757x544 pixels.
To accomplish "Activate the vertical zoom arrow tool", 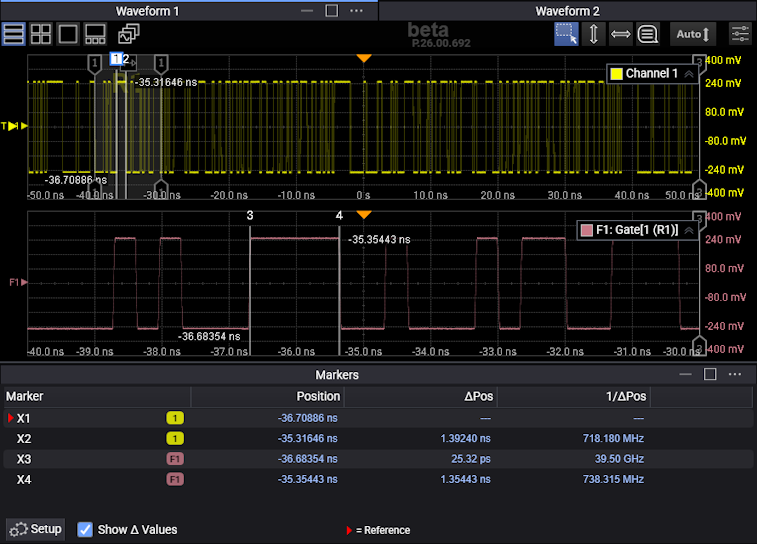I will point(593,34).
